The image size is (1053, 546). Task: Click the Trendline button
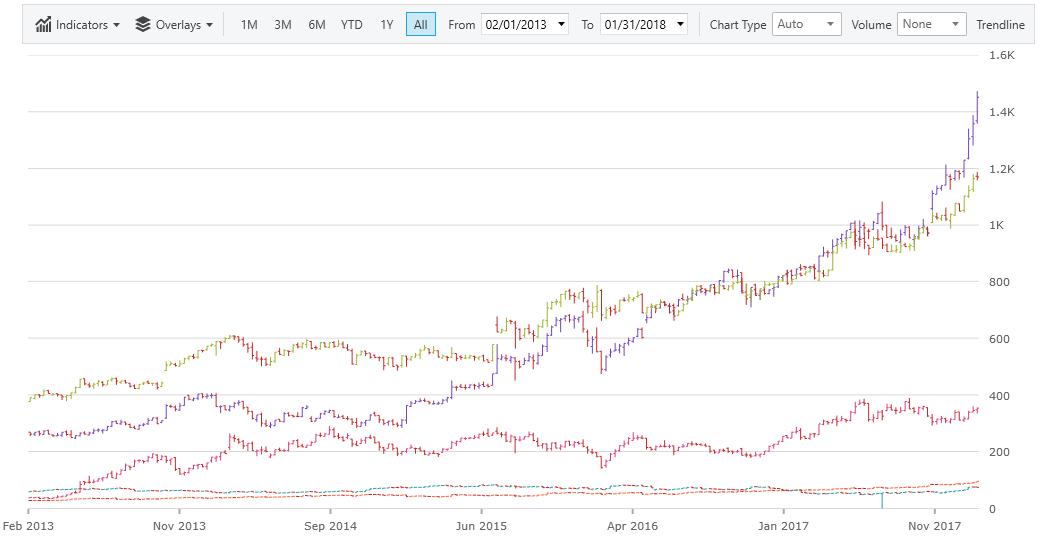coord(1001,25)
